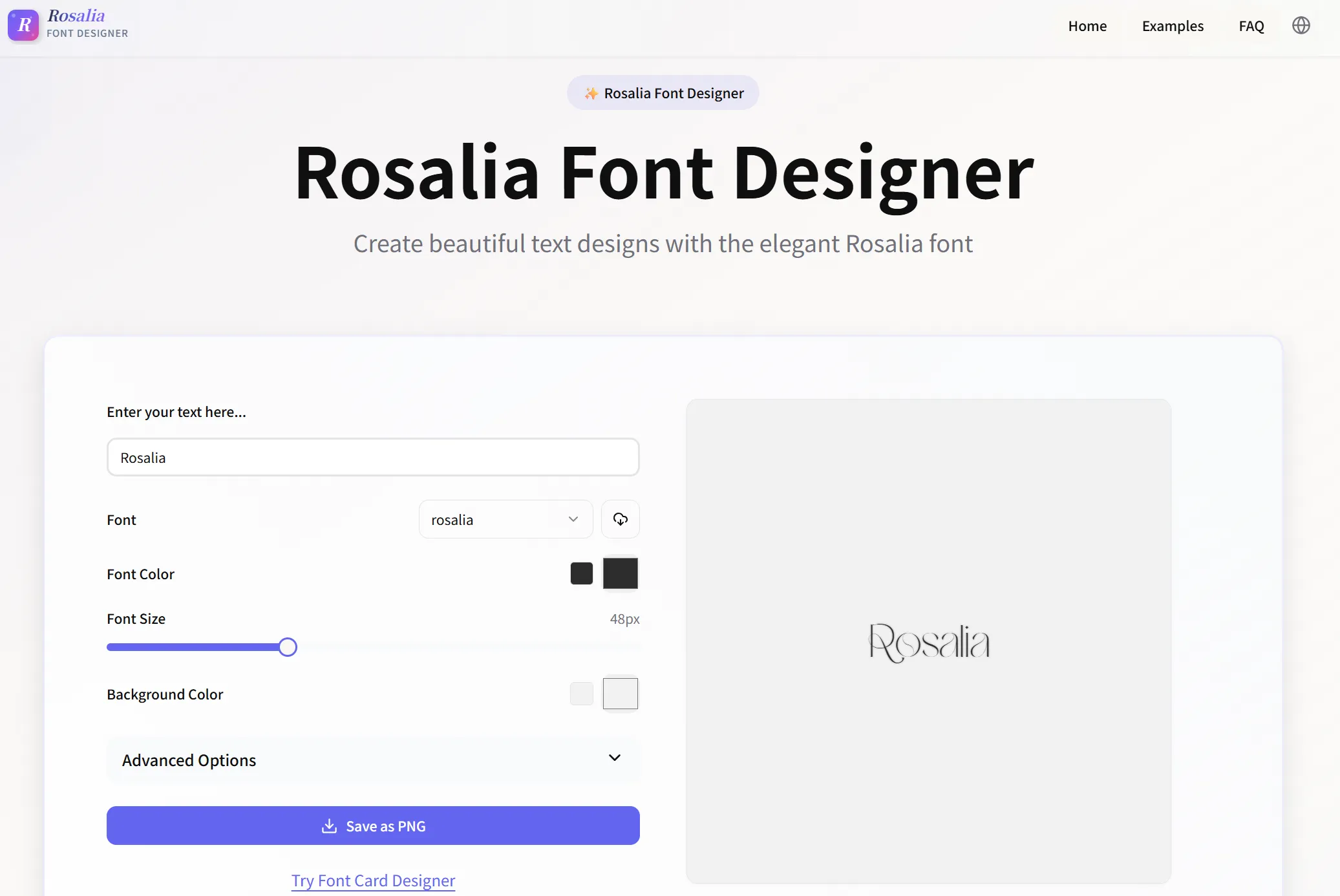Screen dimensions: 1340x896
Task: Click the purple R logo icon
Action: (x=23, y=25)
